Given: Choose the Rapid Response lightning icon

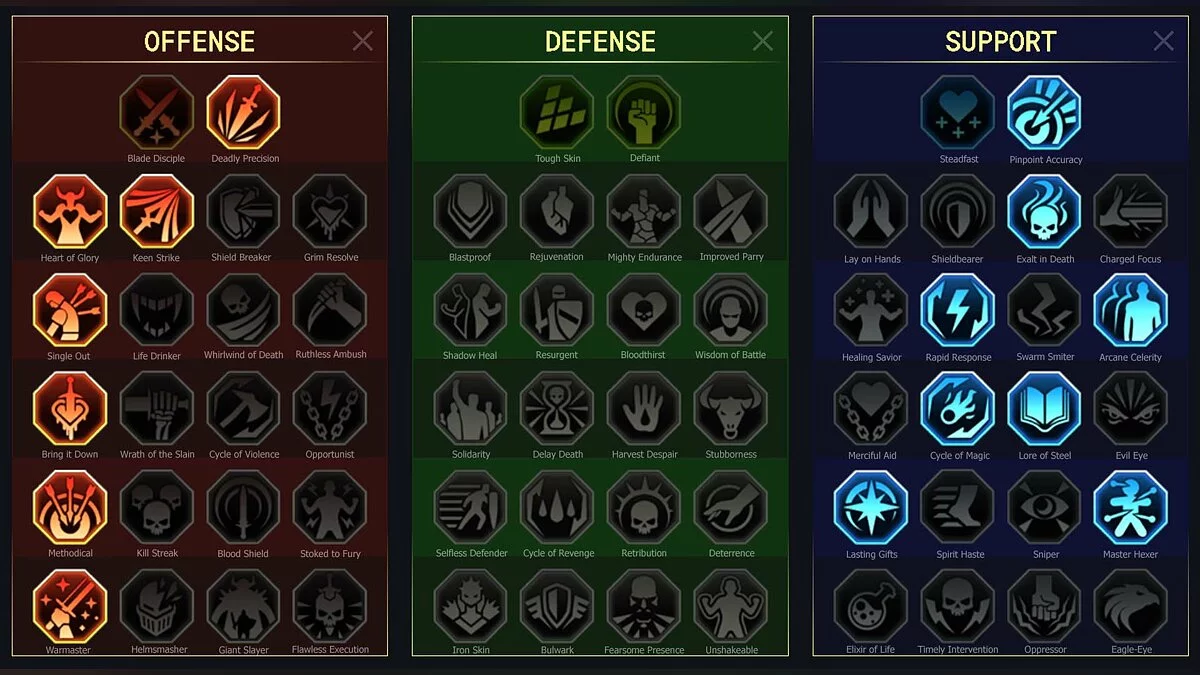Looking at the screenshot, I should pyautogui.click(x=958, y=310).
